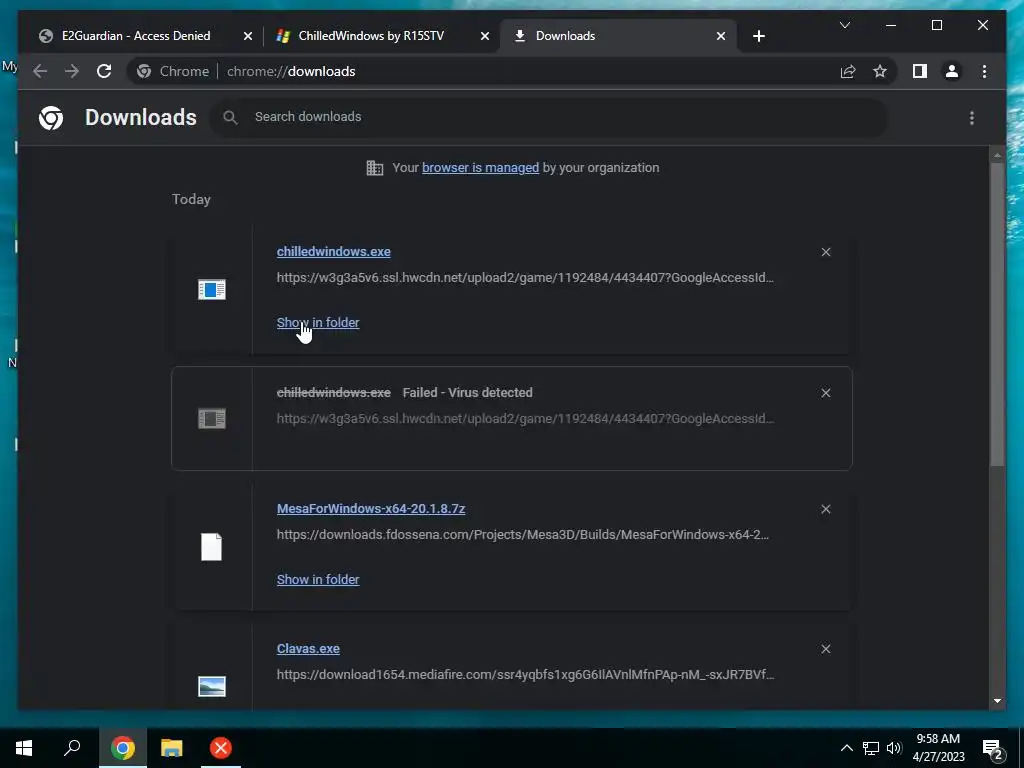Close the ChilledWindows by R15STV tab

(485, 36)
